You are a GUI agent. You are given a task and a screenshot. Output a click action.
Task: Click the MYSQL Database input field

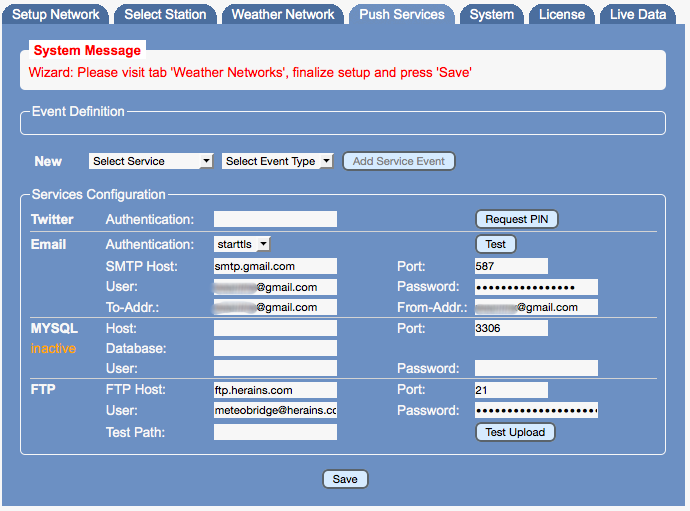(275, 348)
